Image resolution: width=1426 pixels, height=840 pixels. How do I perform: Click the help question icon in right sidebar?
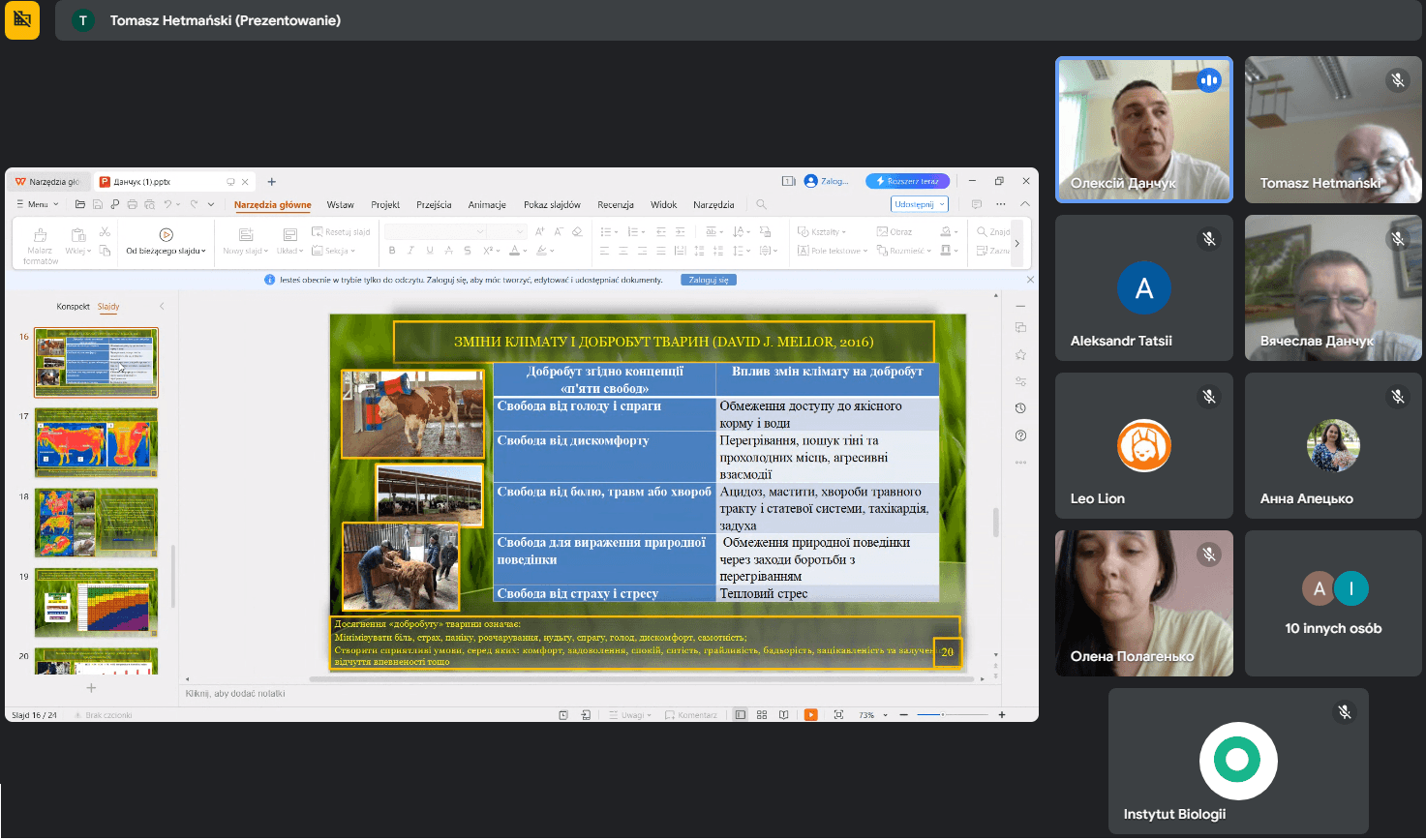(x=1020, y=435)
